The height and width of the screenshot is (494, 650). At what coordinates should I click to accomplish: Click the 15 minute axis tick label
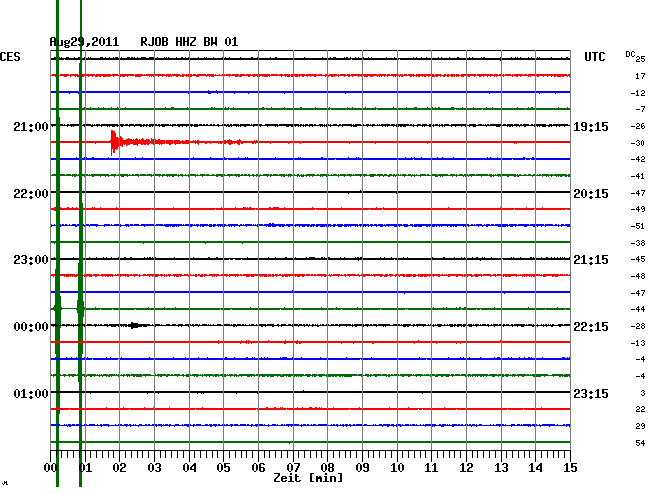pyautogui.click(x=570, y=468)
